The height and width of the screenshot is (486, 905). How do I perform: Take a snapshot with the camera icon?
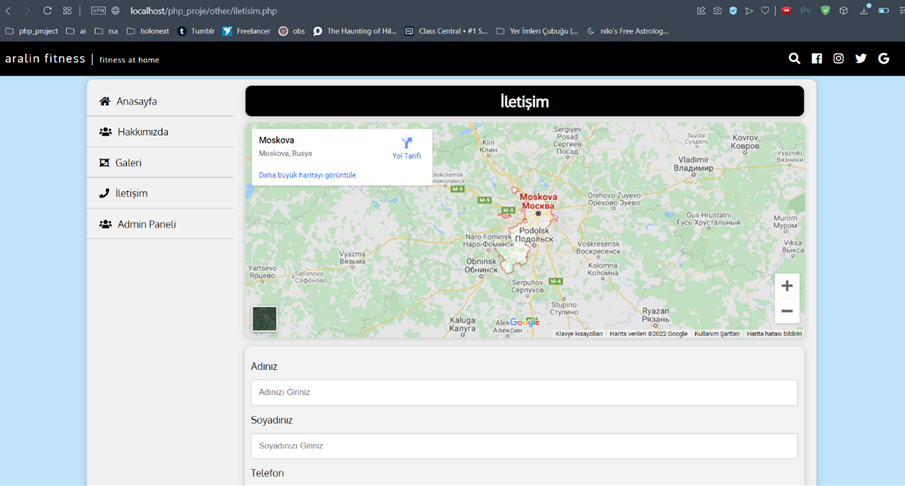pos(717,10)
